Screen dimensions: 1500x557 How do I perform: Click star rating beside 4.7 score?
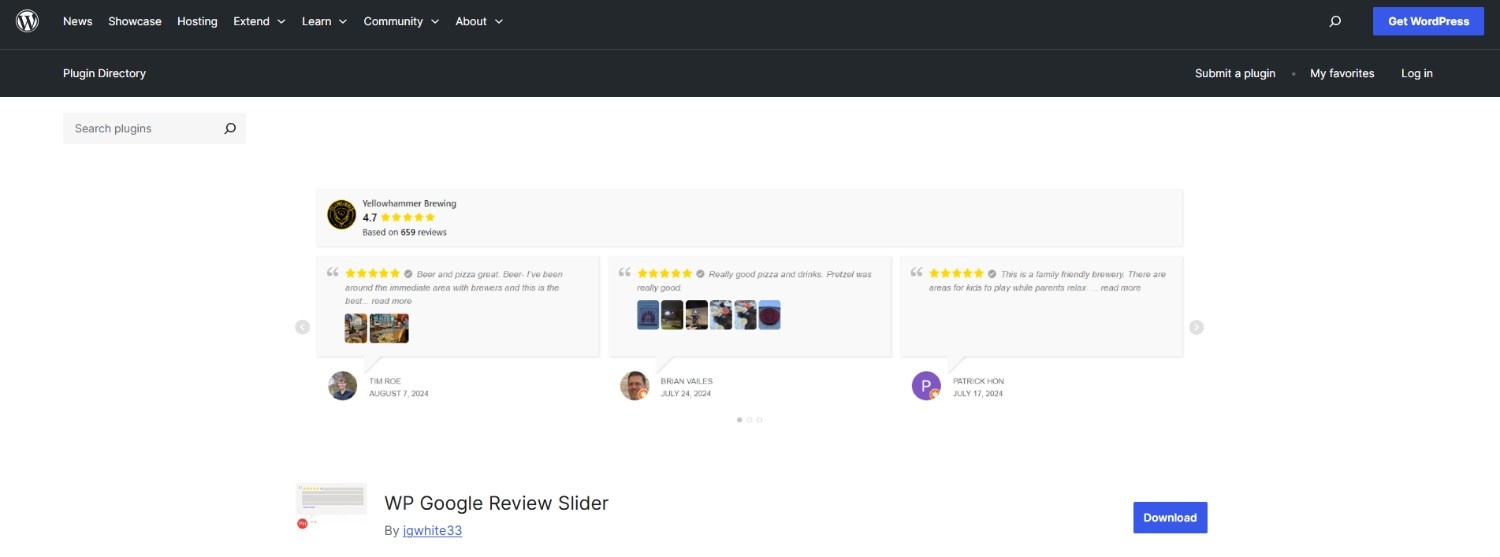[408, 217]
